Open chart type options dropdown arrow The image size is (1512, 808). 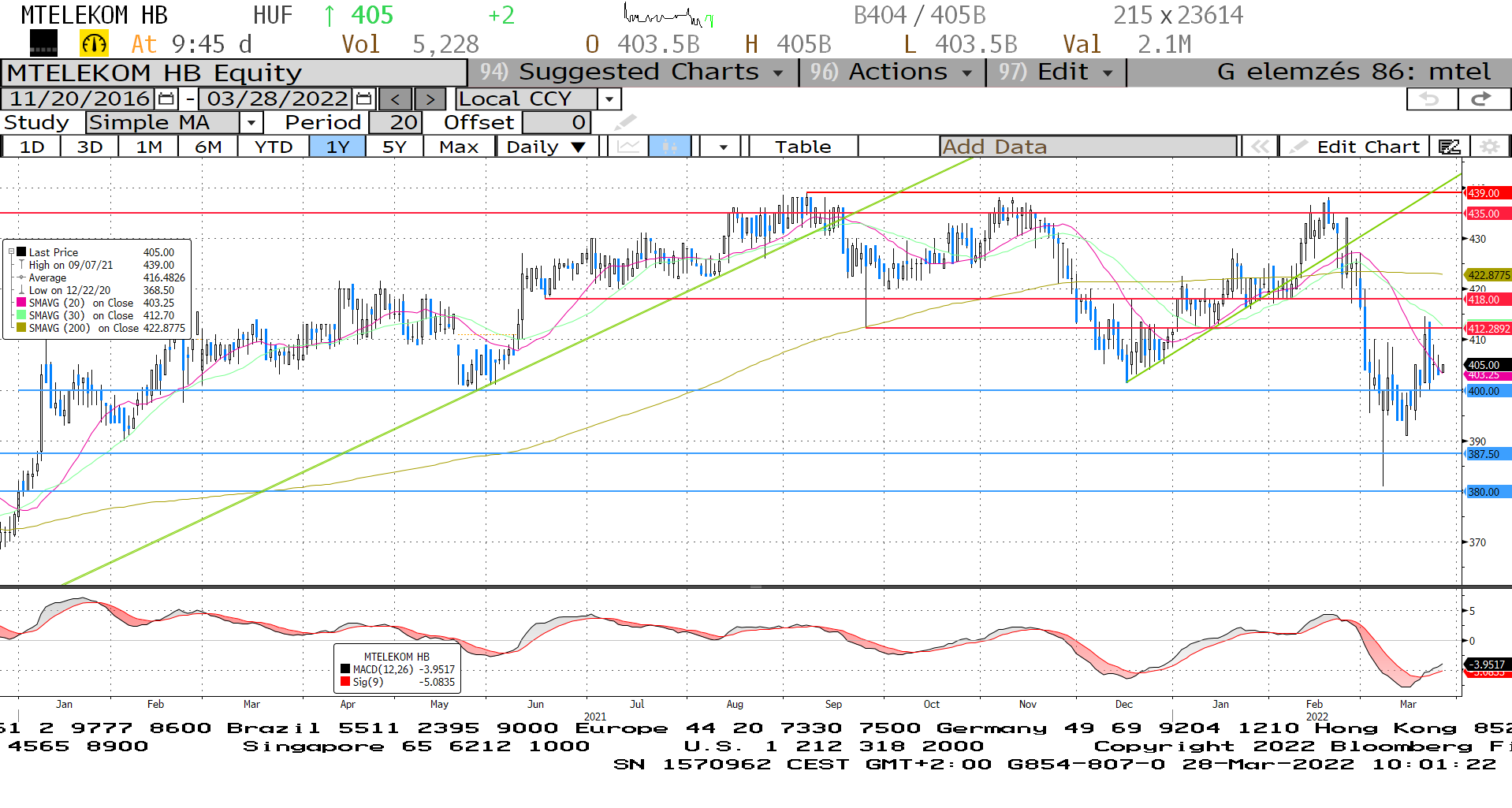click(x=723, y=147)
